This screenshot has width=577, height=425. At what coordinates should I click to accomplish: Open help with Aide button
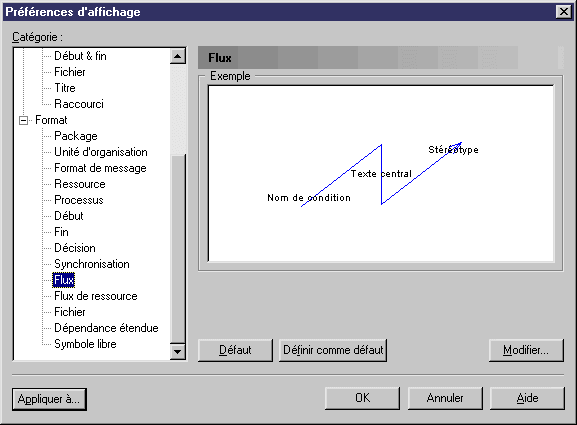[x=527, y=398]
